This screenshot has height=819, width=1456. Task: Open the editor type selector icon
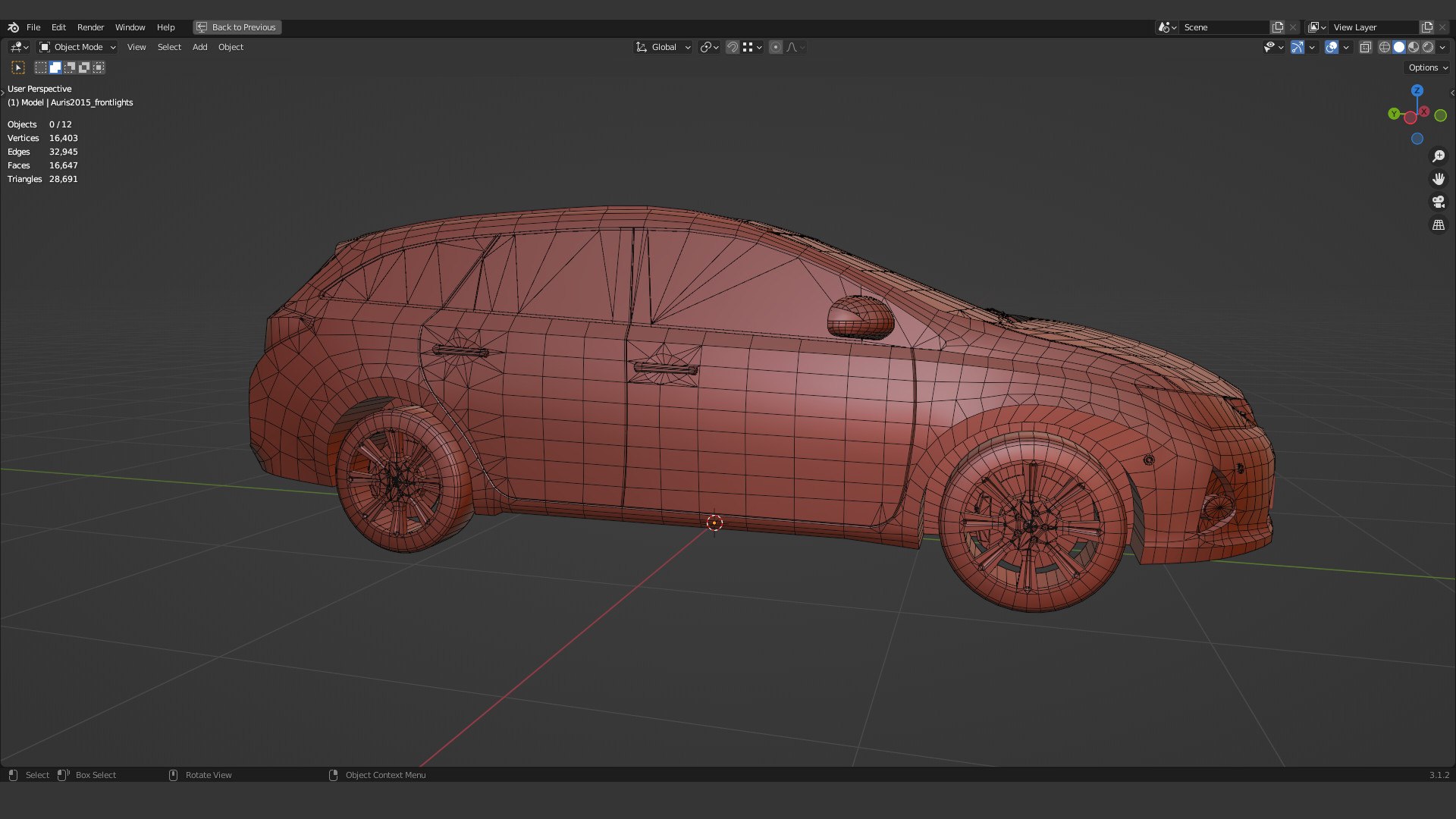(19, 47)
